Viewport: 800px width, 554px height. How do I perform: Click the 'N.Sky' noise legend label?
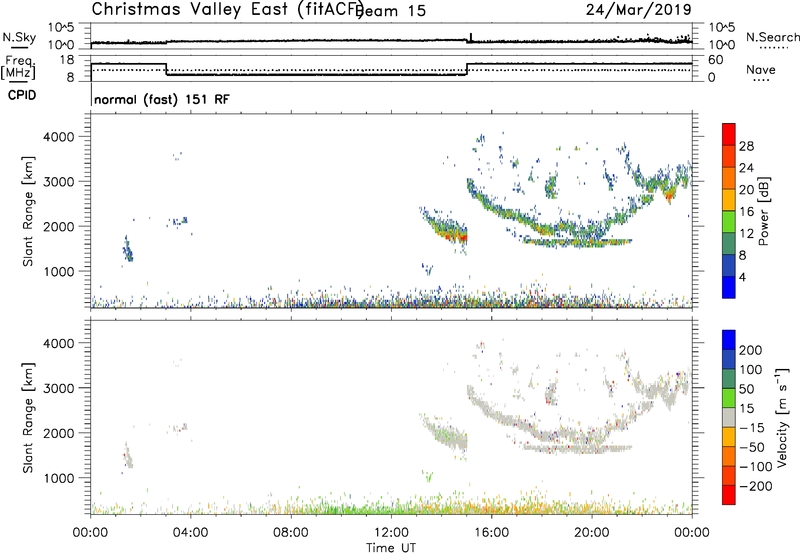(x=19, y=37)
